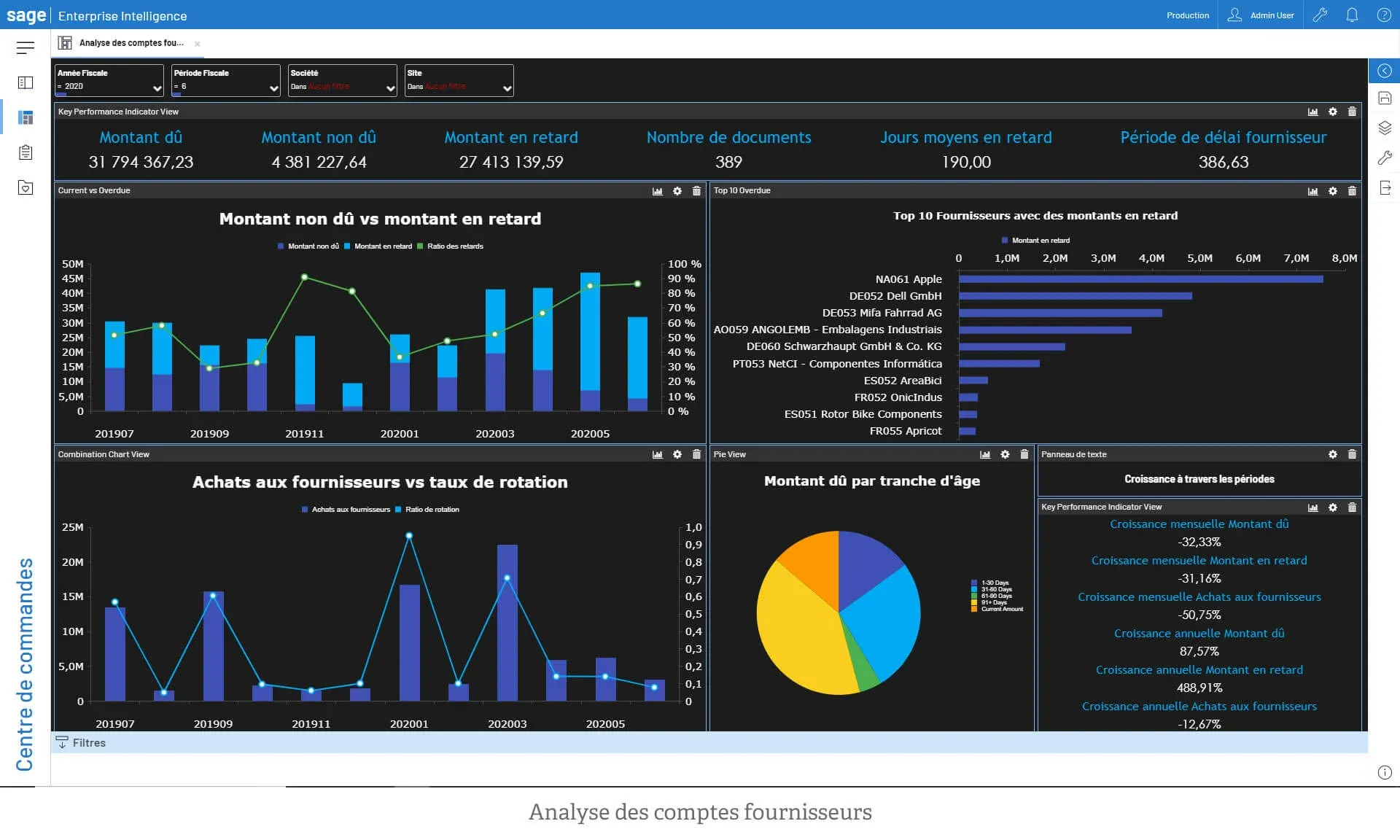Open the Production menu in the top bar
This screenshot has width=1400, height=840.
coord(1187,15)
